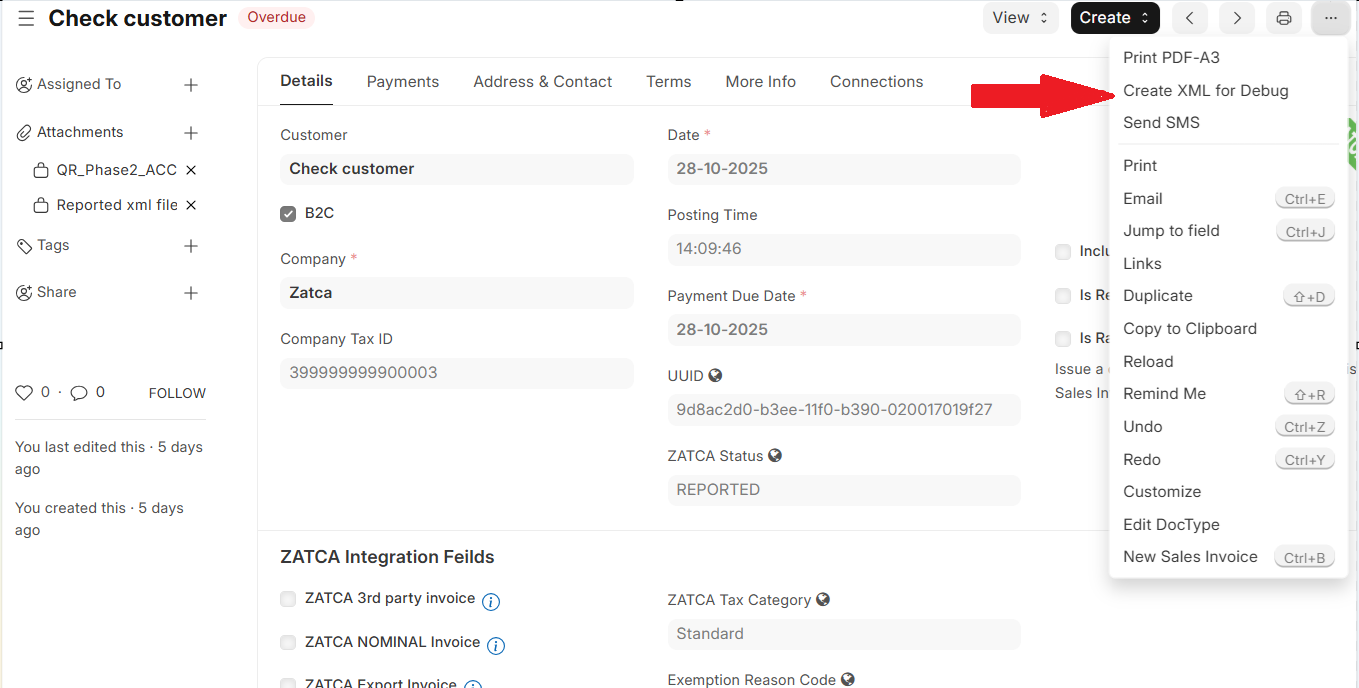Enable ZATCA 3rd party invoice checkbox

click(x=288, y=599)
